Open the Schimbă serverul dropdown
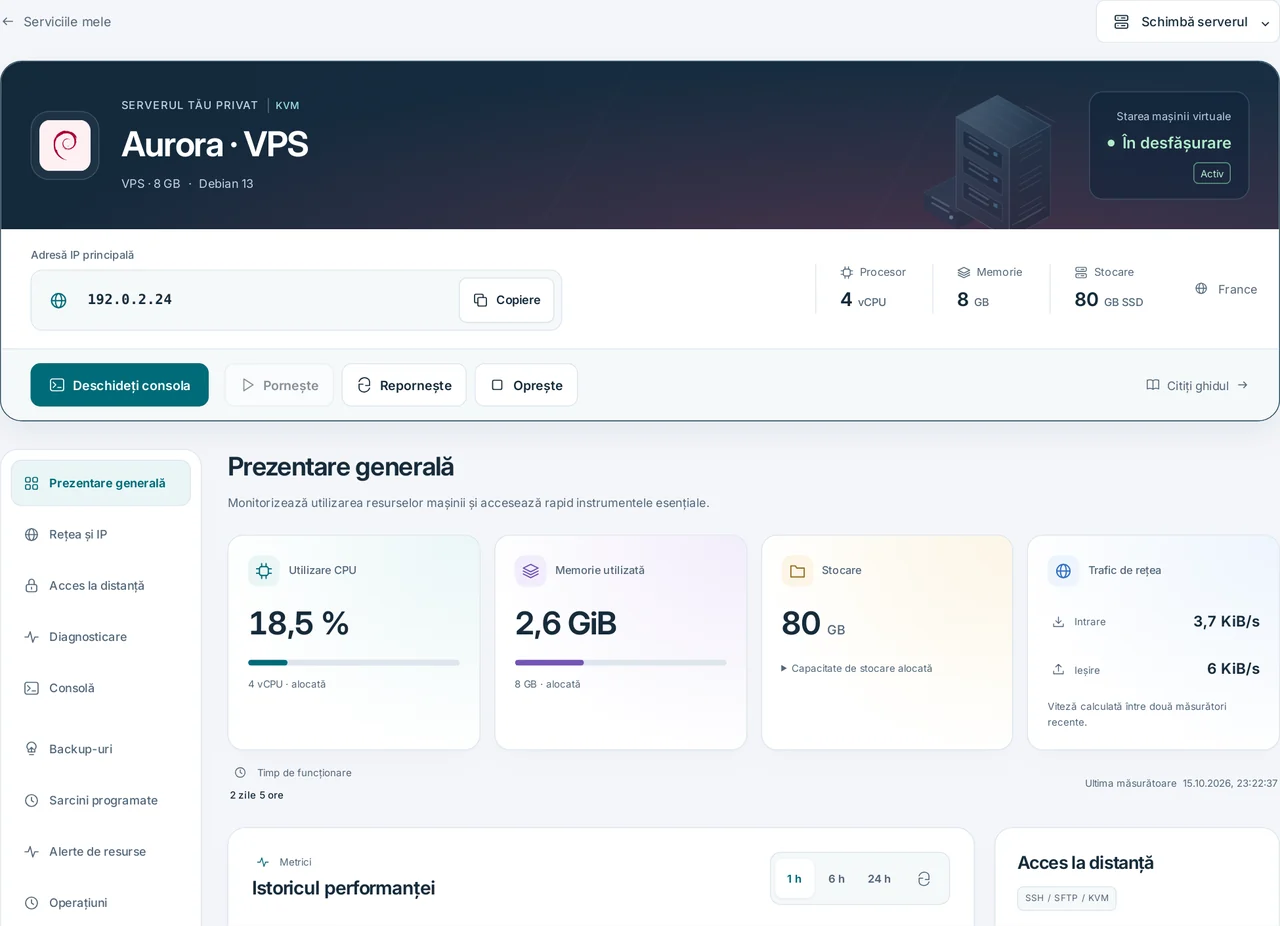The height and width of the screenshot is (926, 1280). click(x=1188, y=22)
